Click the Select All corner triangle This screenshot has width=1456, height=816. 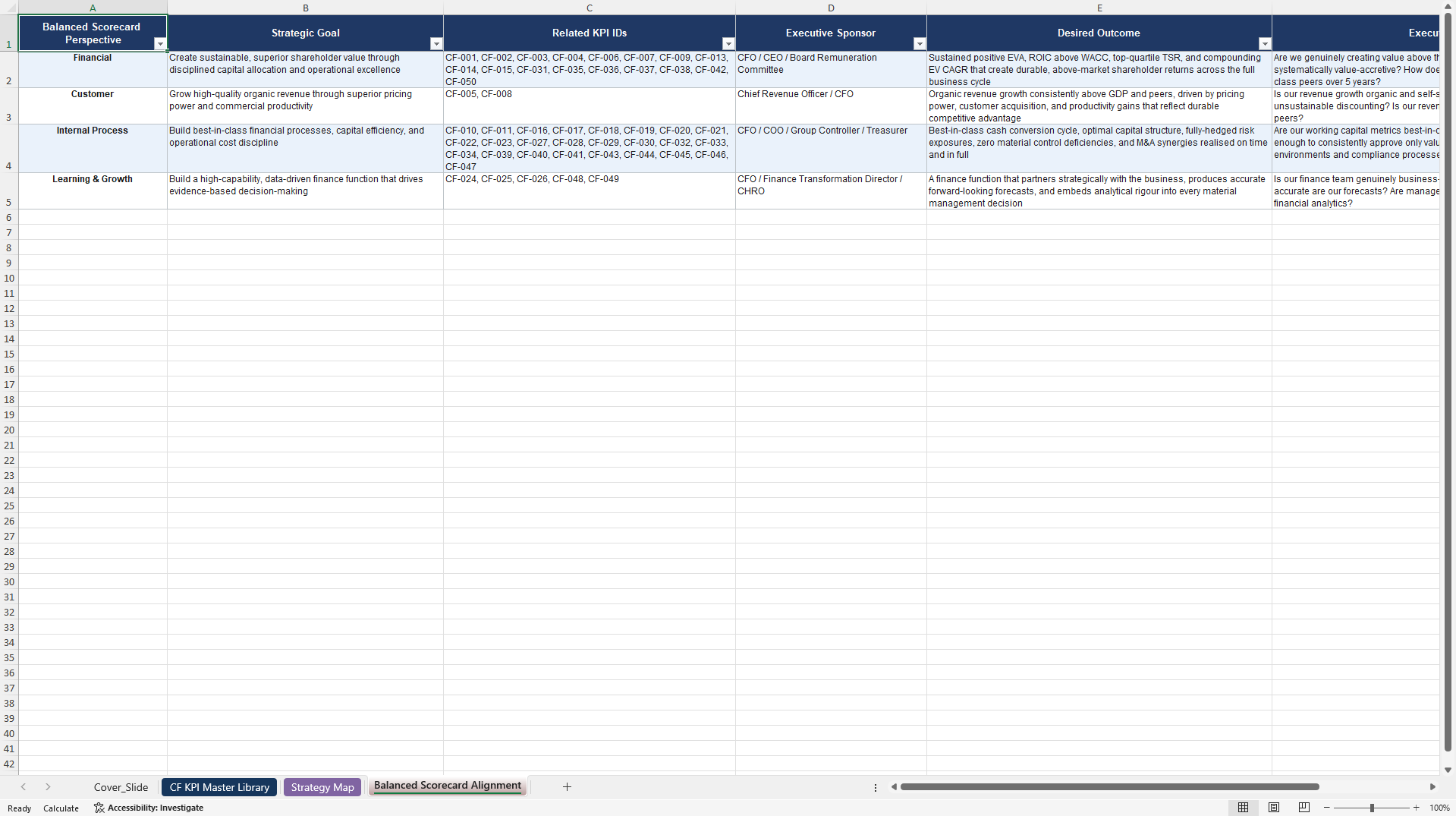pyautogui.click(x=9, y=8)
